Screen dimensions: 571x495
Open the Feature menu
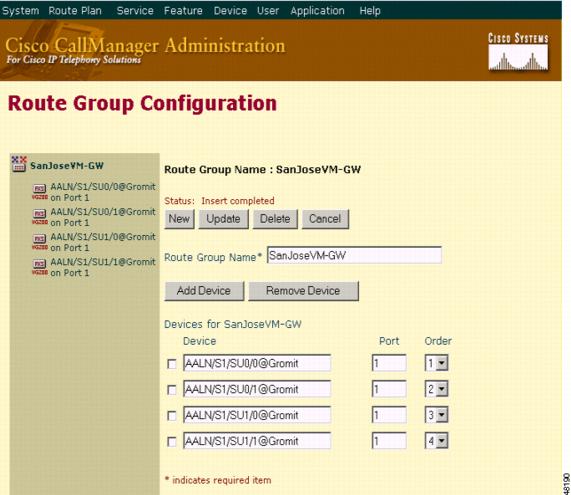pos(183,11)
